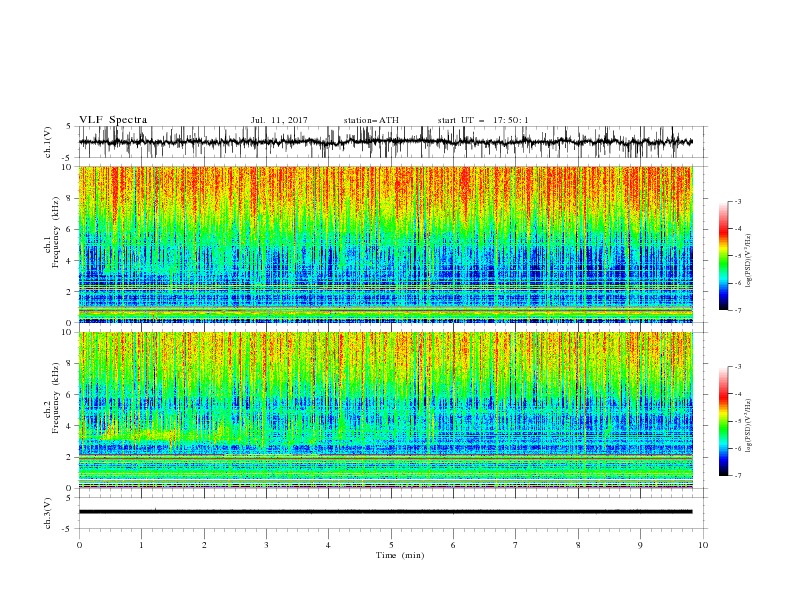Click the time axis tick label "0"
The height and width of the screenshot is (612, 792).
pyautogui.click(x=79, y=545)
